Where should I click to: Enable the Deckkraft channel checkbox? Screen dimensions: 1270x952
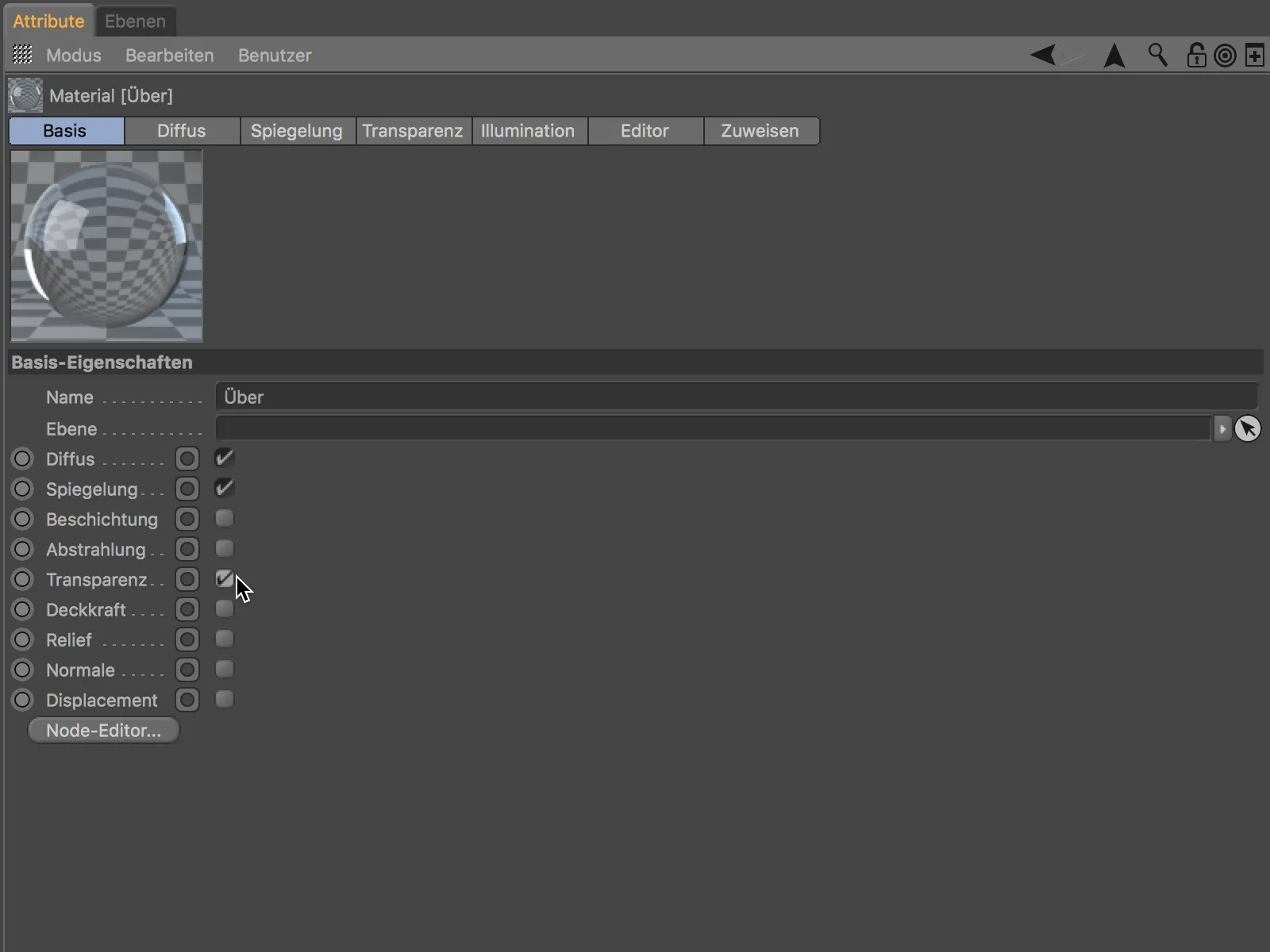tap(225, 608)
